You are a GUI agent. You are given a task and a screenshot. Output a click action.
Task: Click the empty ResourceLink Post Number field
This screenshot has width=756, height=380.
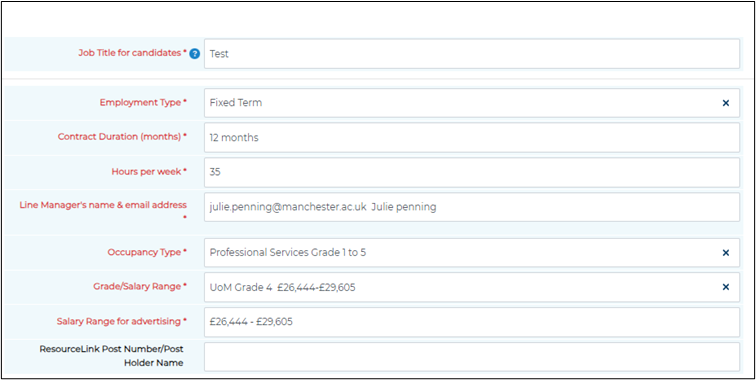click(472, 357)
